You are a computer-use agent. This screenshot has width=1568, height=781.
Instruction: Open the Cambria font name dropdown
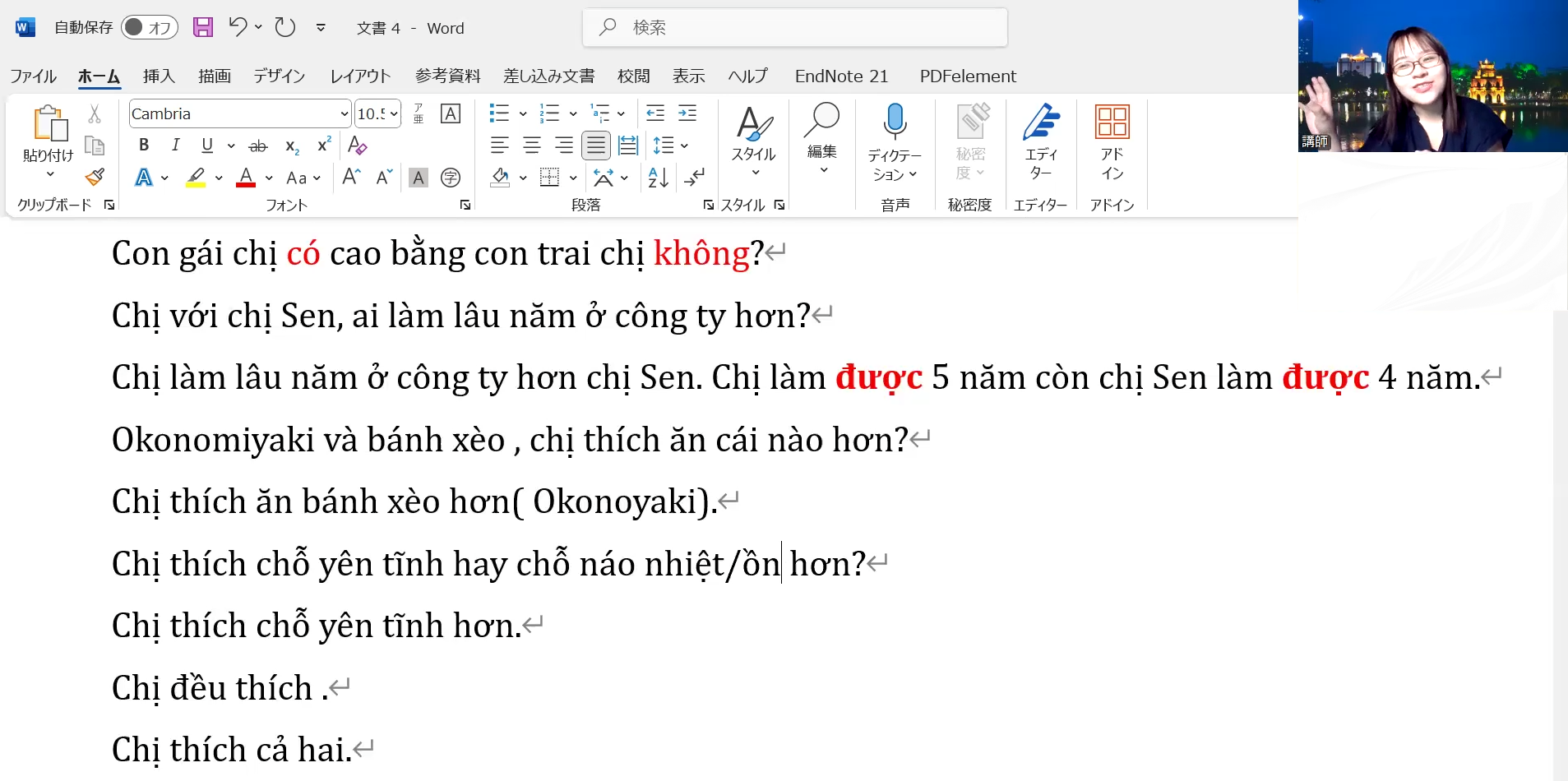coord(345,114)
